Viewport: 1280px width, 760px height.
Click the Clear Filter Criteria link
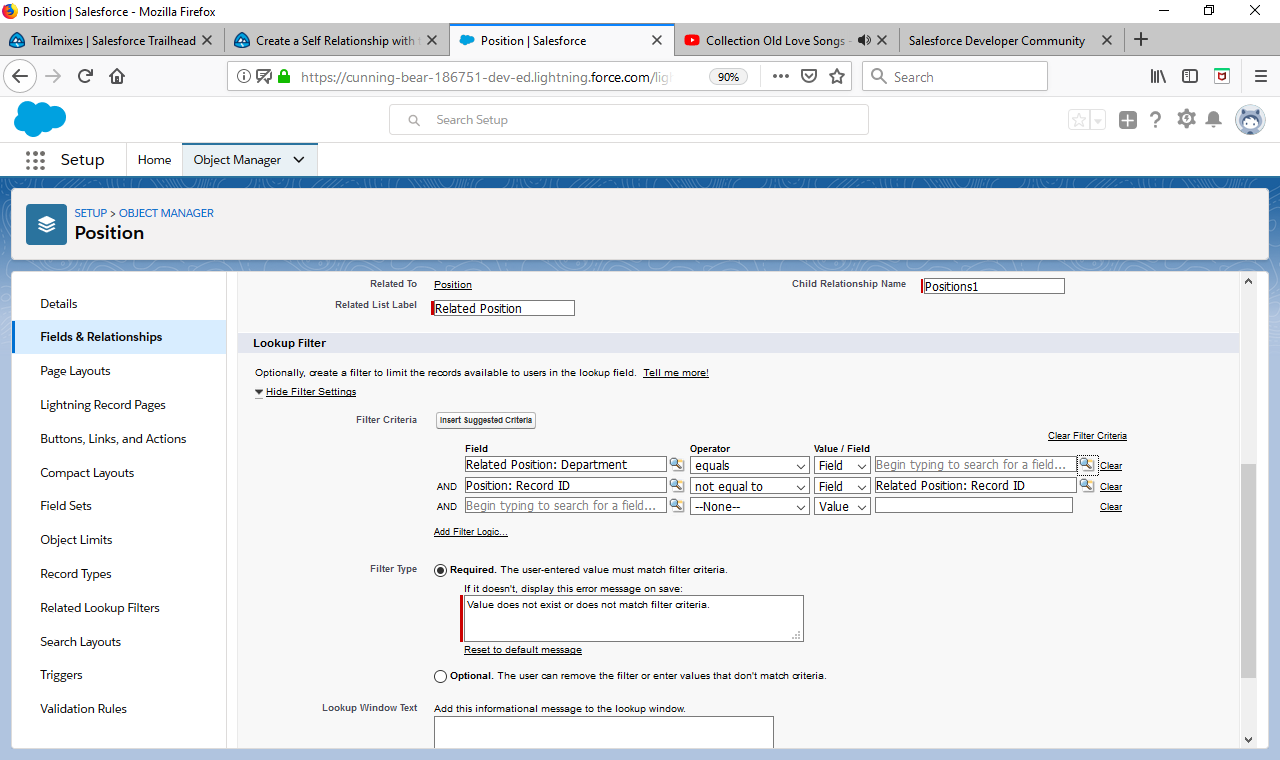tap(1087, 436)
